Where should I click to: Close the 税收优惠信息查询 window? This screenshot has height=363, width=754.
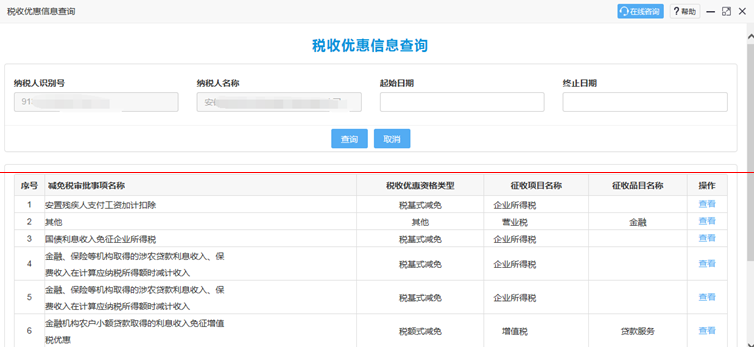point(741,12)
